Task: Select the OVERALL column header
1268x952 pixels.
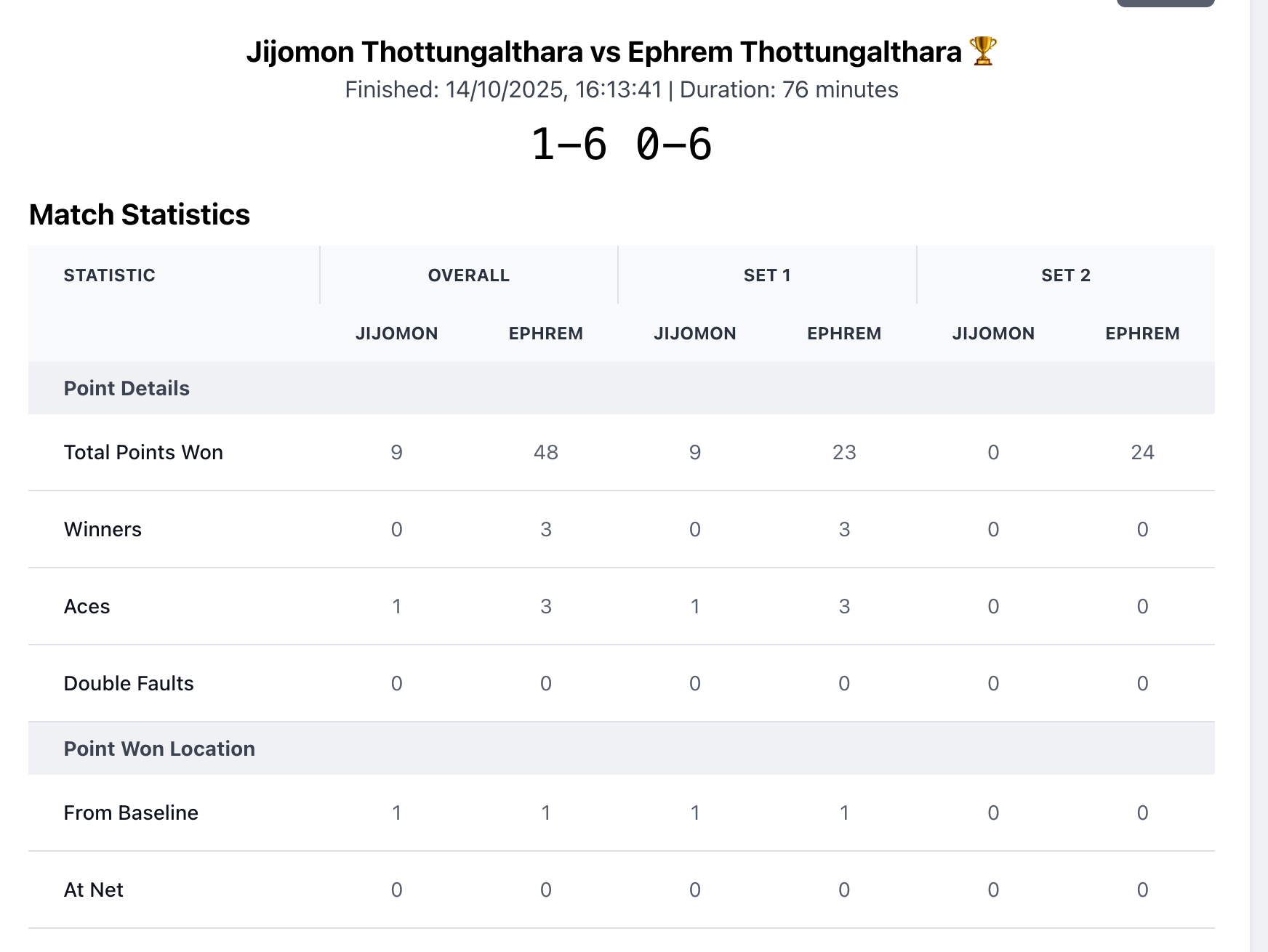Action: (468, 275)
